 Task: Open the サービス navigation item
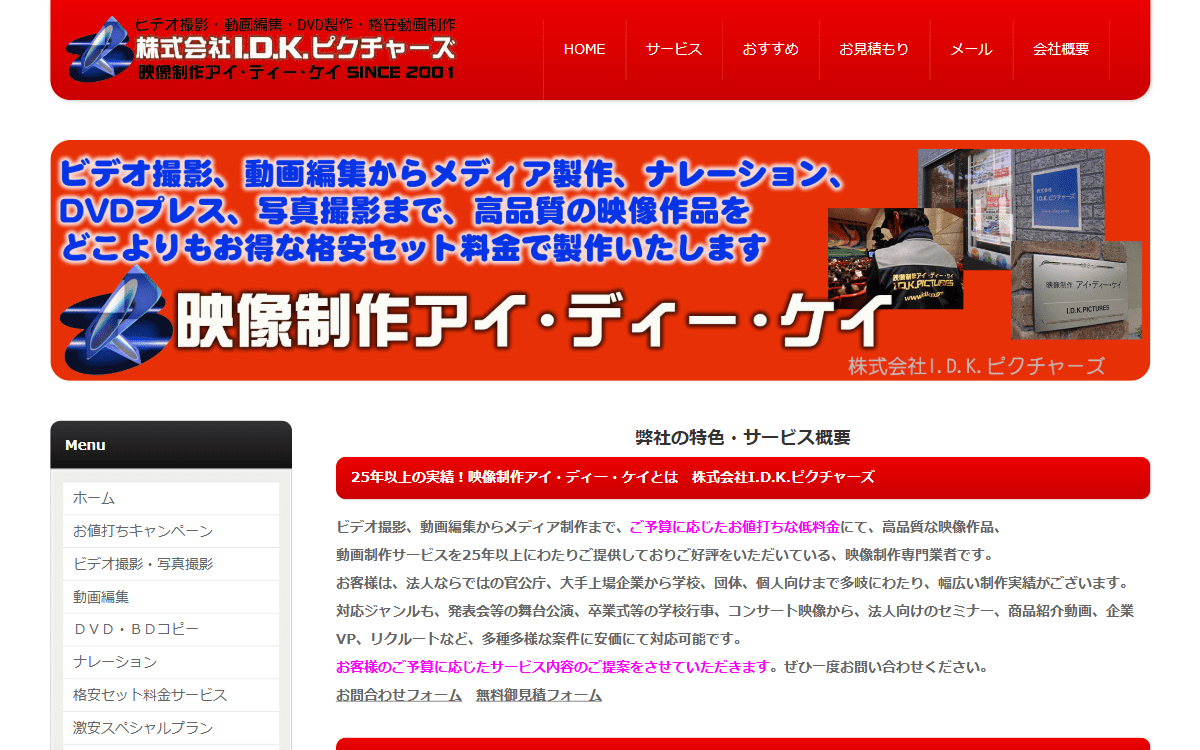674,49
